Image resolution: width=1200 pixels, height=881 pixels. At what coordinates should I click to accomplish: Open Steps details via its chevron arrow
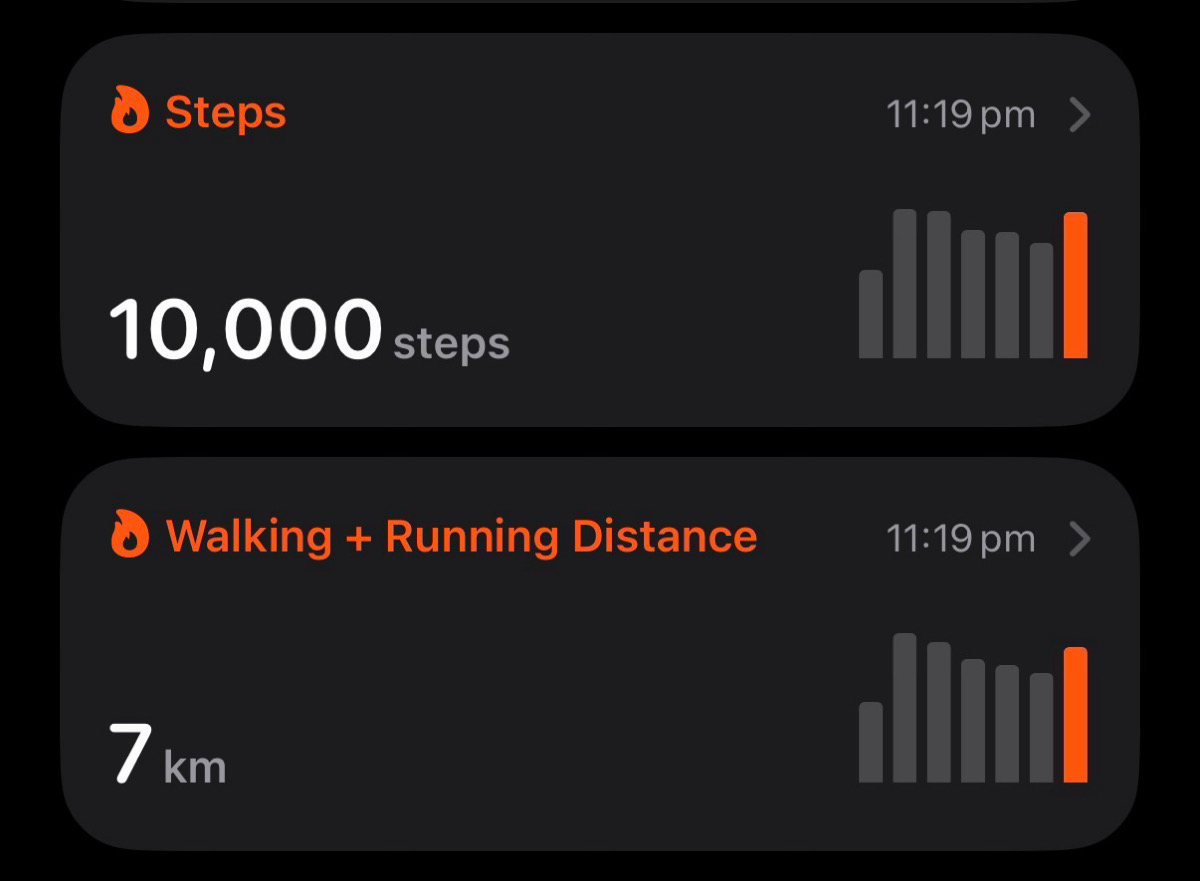[x=1080, y=115]
